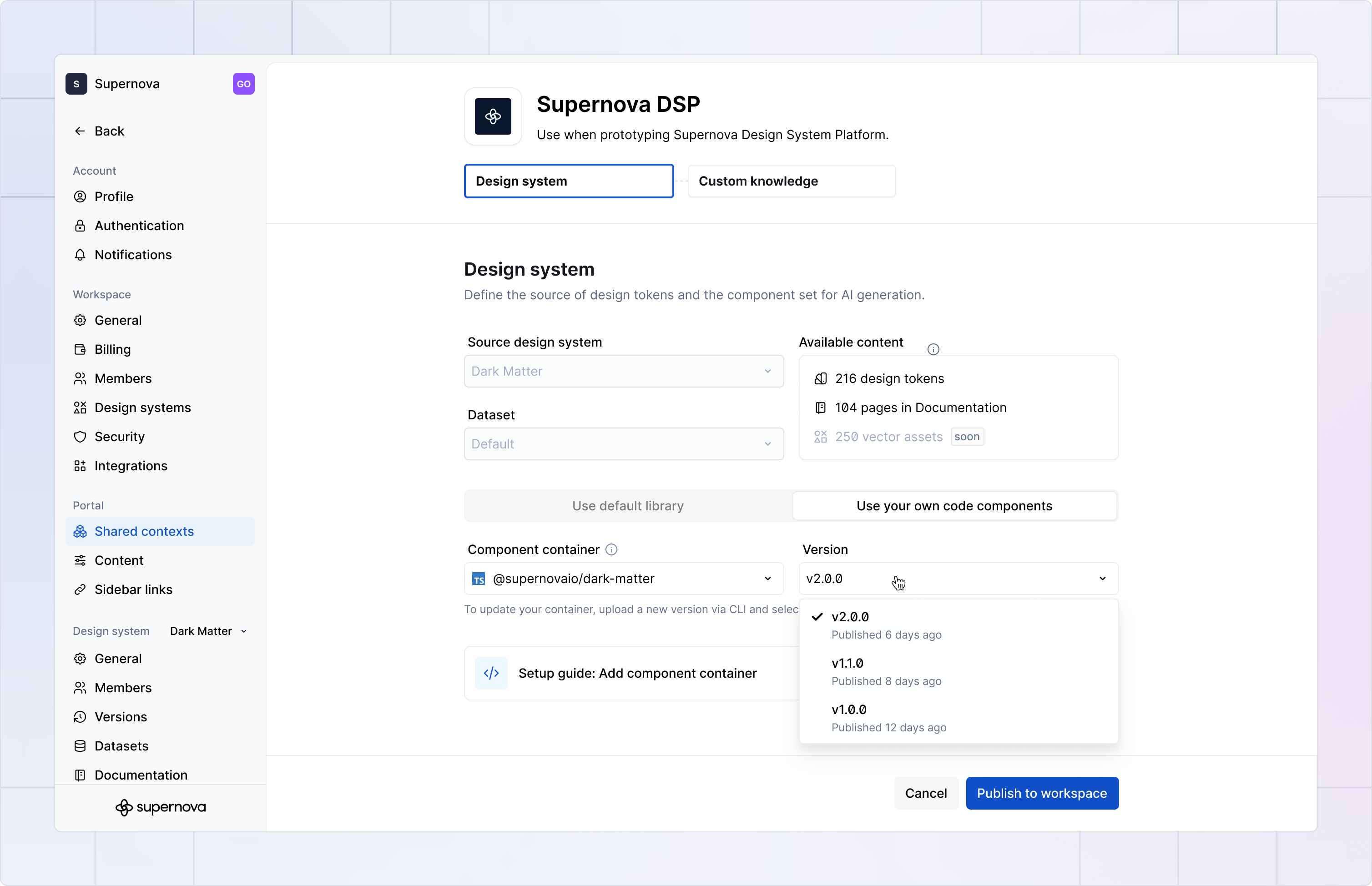Choose v1.0.0 published 12 days ago
Screen dimensions: 1372x886
click(958, 718)
